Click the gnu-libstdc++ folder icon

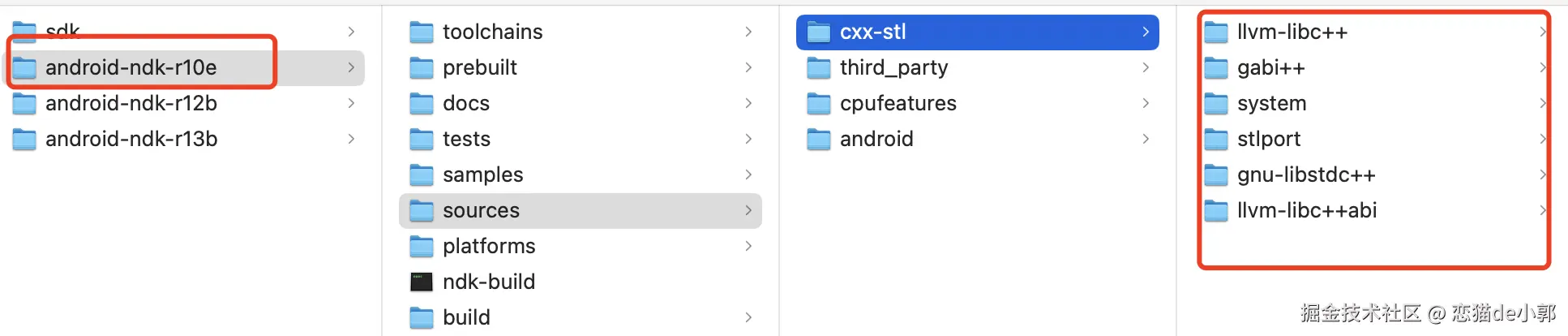(1216, 174)
